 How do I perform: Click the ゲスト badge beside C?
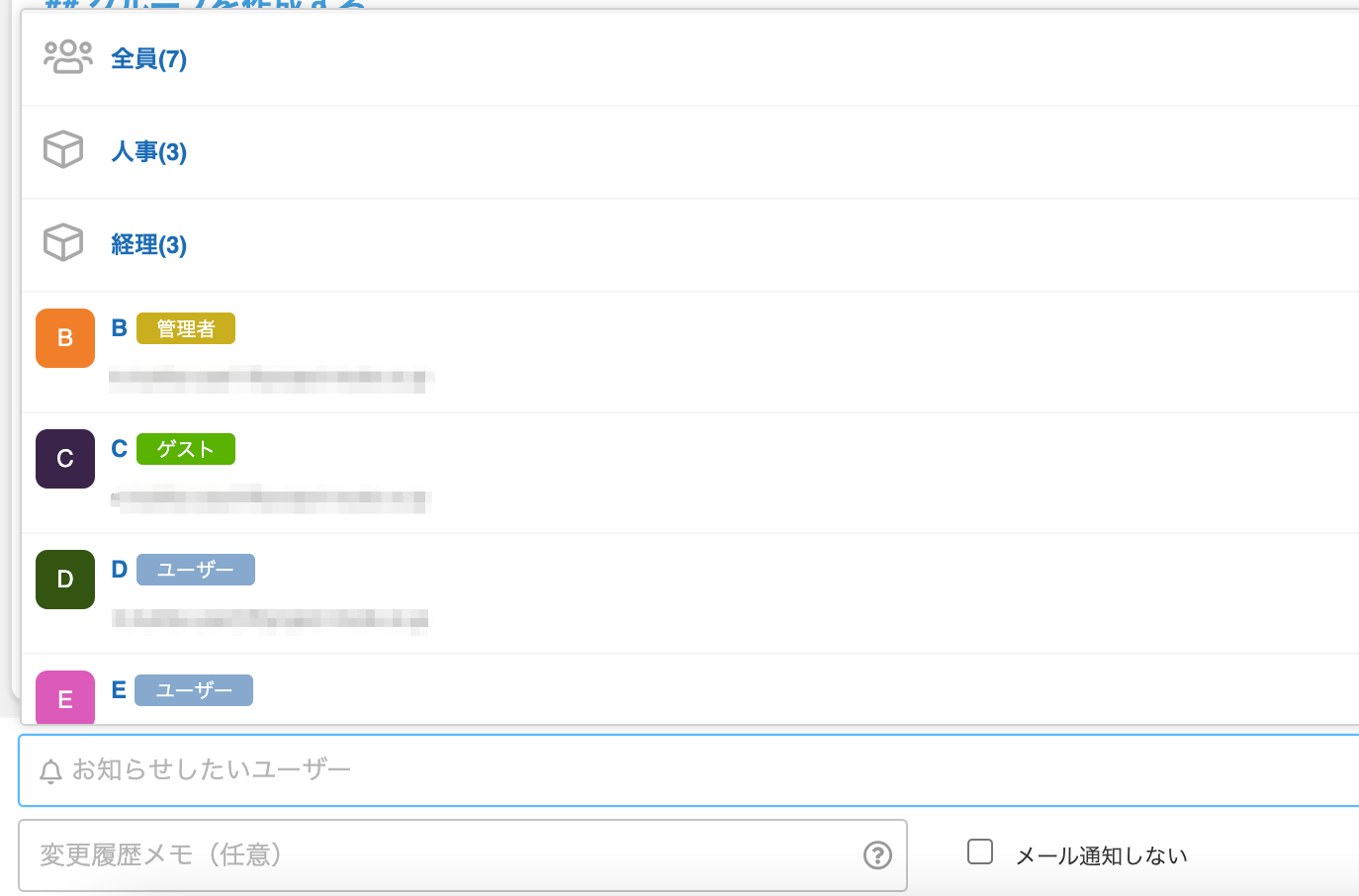click(x=186, y=449)
